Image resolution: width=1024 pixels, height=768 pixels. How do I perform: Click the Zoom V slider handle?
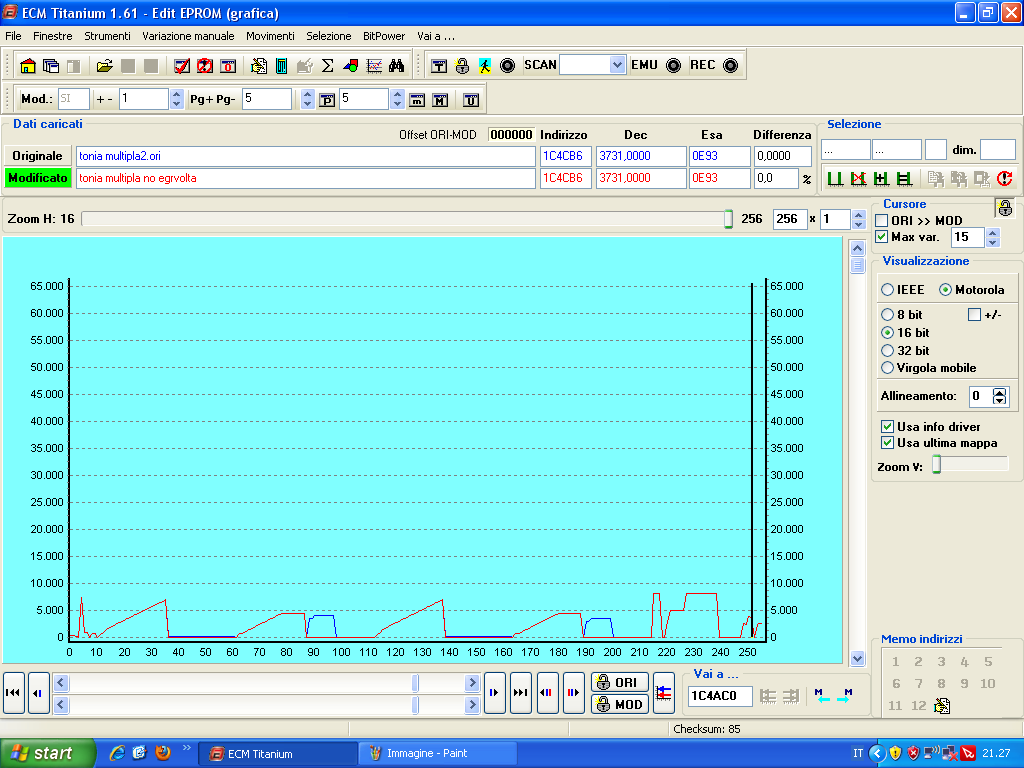937,464
